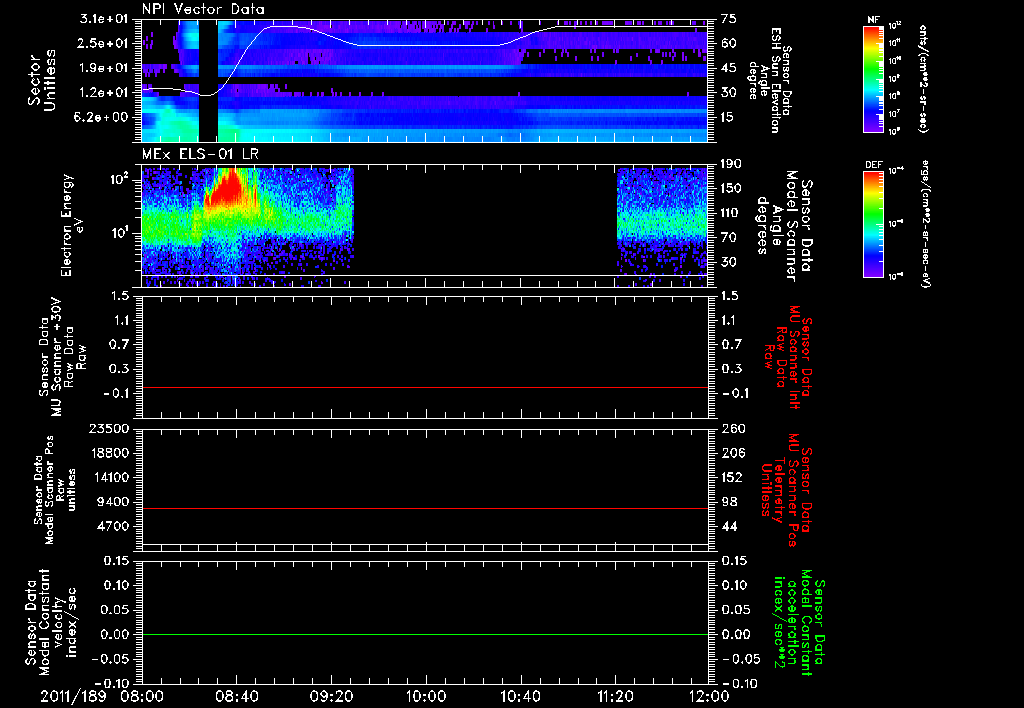Click the red line in the Scanner Pos panel
1024x708 pixels.
point(424,508)
